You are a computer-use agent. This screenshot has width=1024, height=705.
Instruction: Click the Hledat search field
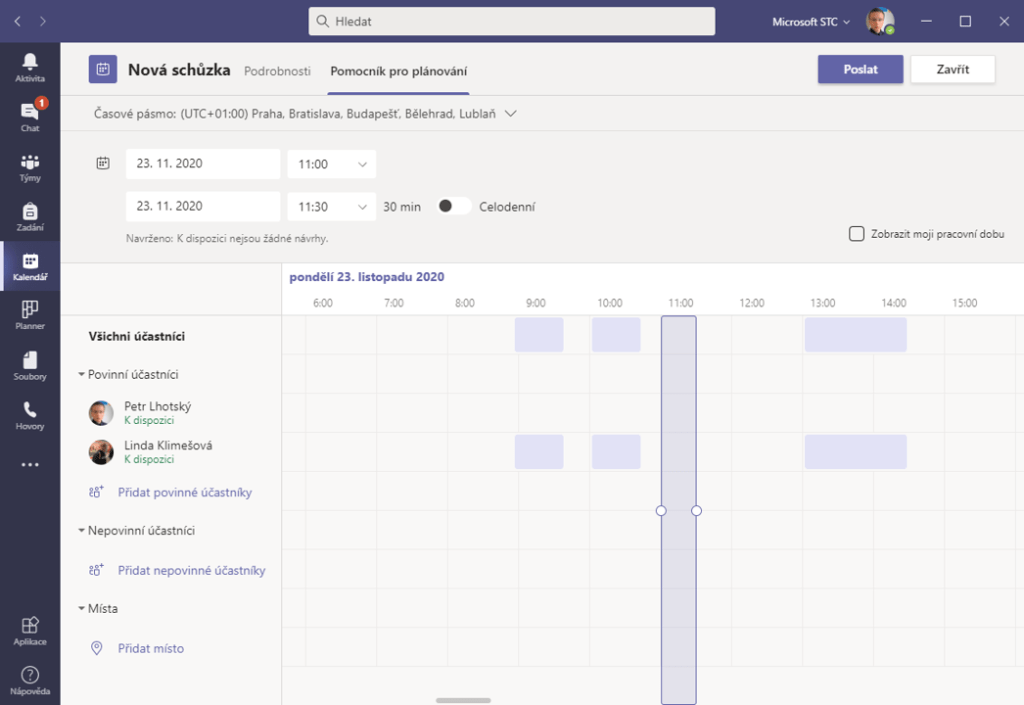(512, 21)
